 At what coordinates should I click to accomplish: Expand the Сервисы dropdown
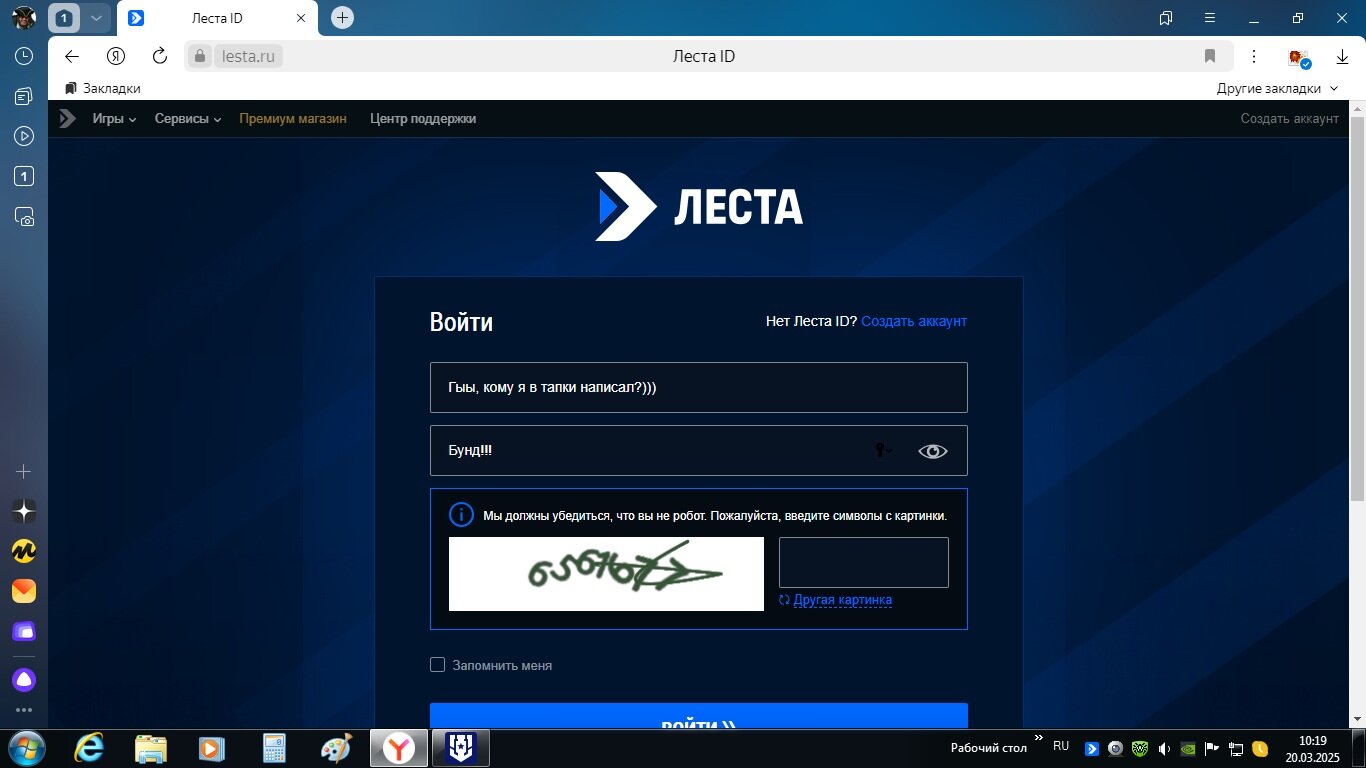[x=188, y=119]
